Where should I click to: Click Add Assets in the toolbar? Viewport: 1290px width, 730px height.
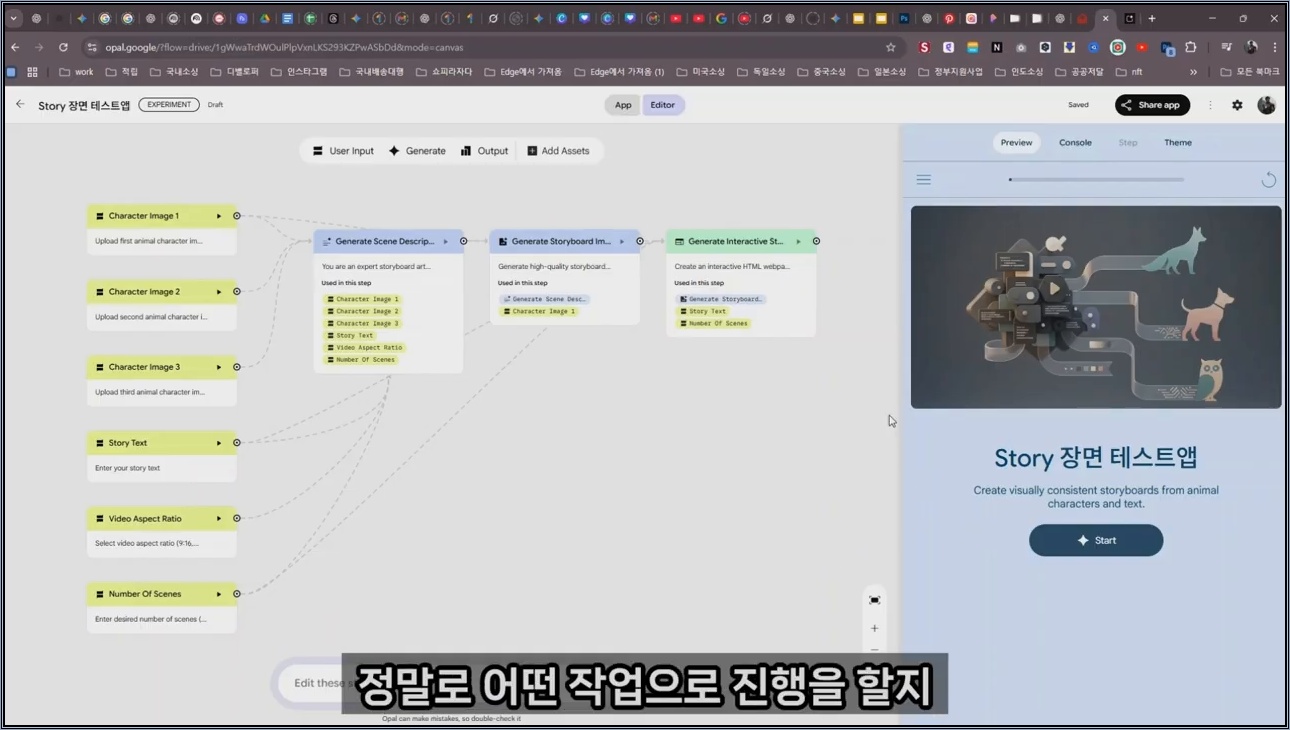pyautogui.click(x=558, y=151)
